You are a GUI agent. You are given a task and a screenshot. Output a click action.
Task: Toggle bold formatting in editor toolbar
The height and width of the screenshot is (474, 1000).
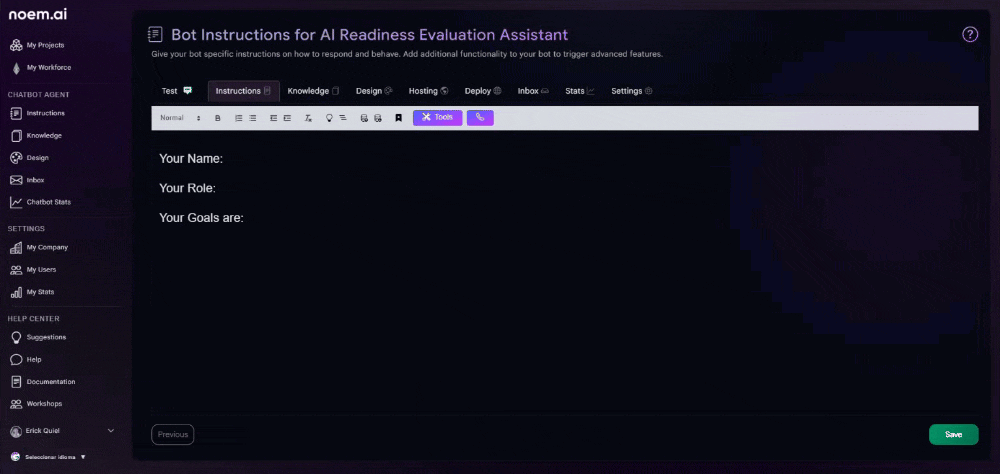(218, 118)
